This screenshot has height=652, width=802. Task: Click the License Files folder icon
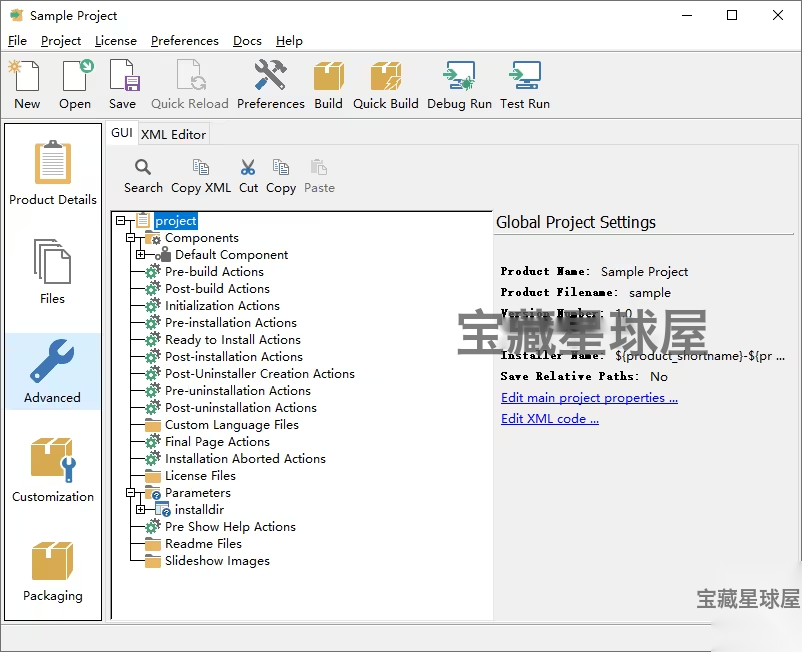pyautogui.click(x=152, y=476)
